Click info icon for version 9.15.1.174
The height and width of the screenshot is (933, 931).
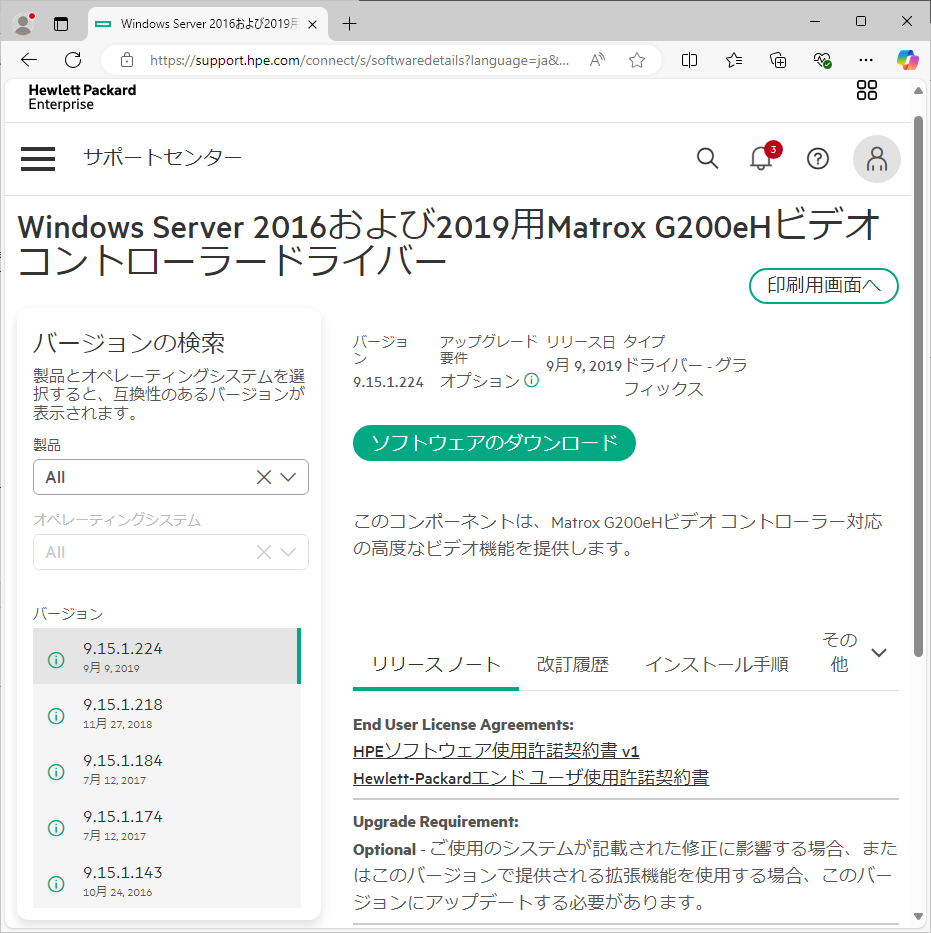pos(56,828)
